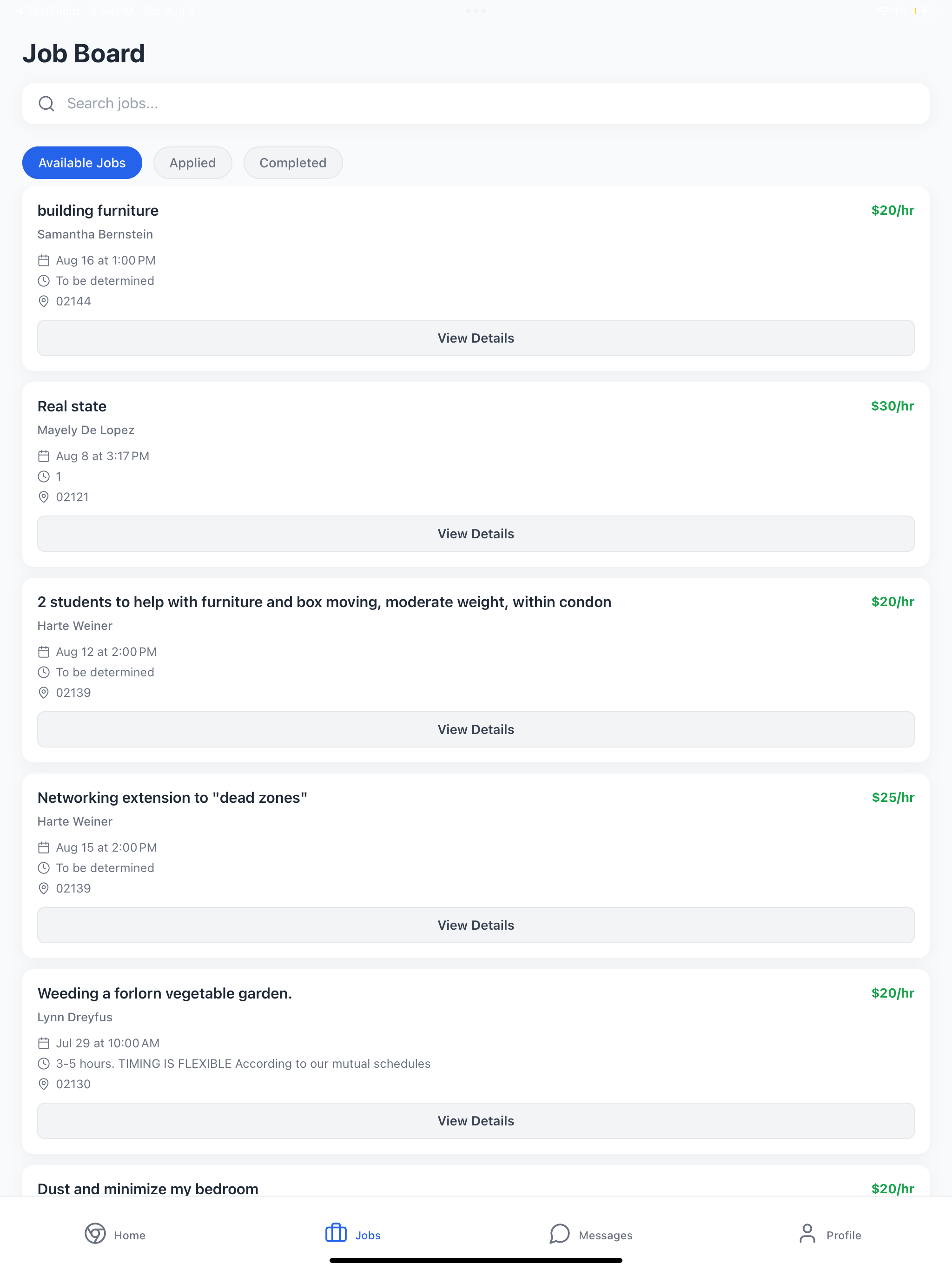Image resolution: width=952 pixels, height=1270 pixels.
Task: View details for furniture and box moving job
Action: pos(476,730)
